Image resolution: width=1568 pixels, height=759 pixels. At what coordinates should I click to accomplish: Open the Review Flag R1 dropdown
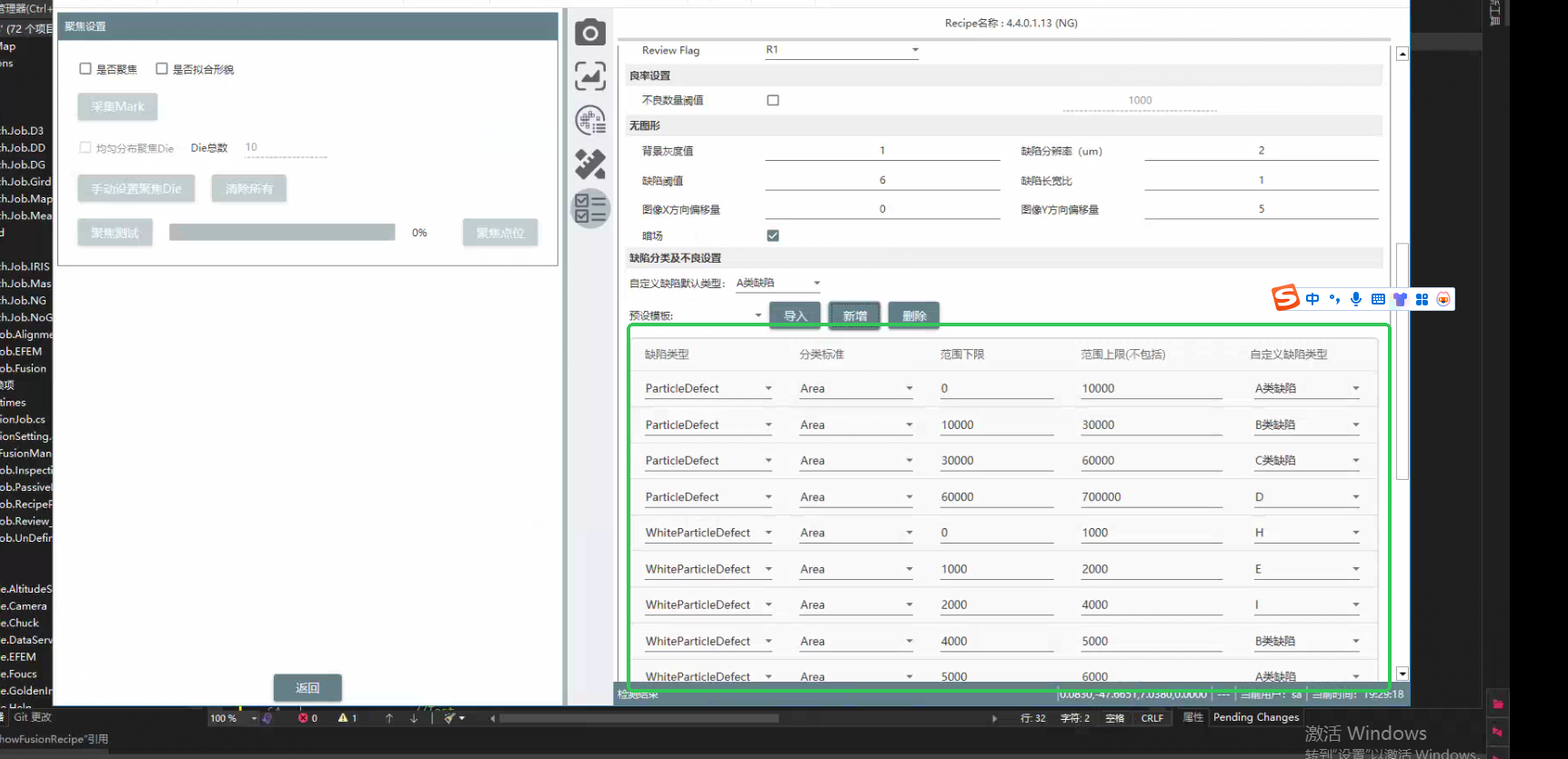point(841,50)
